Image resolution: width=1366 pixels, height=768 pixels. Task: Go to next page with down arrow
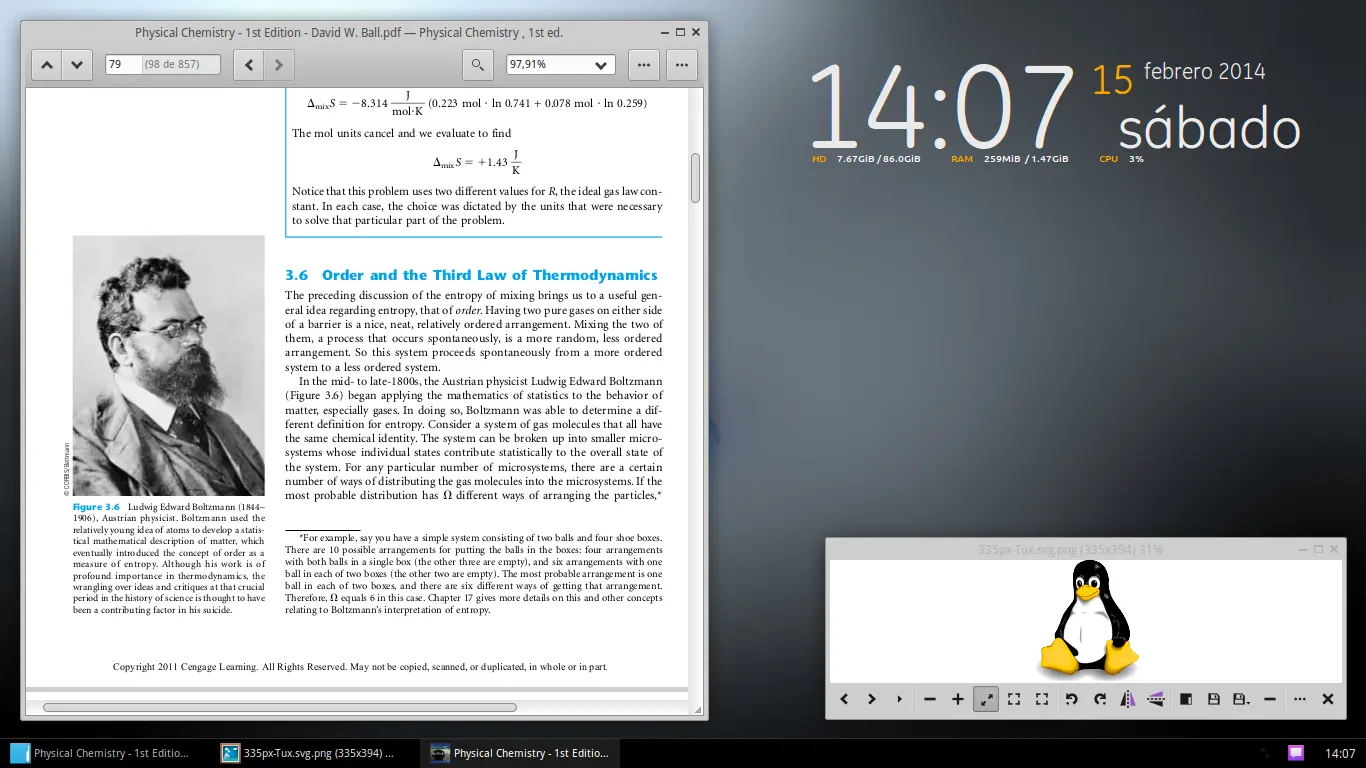point(77,65)
